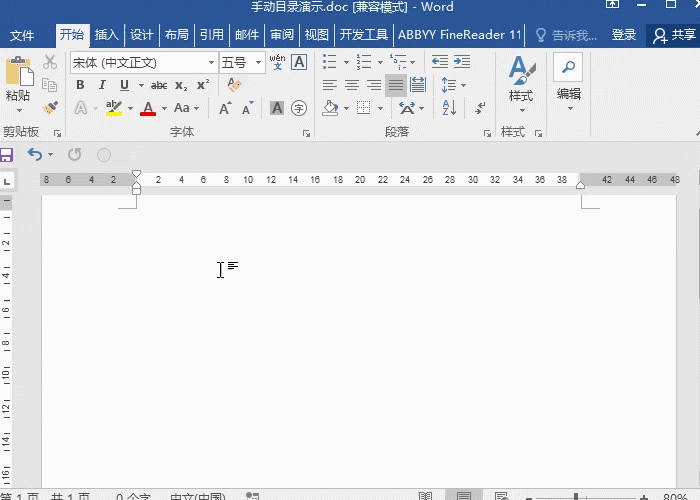Click the Cut scissors icon
The image size is (700, 500).
click(50, 62)
